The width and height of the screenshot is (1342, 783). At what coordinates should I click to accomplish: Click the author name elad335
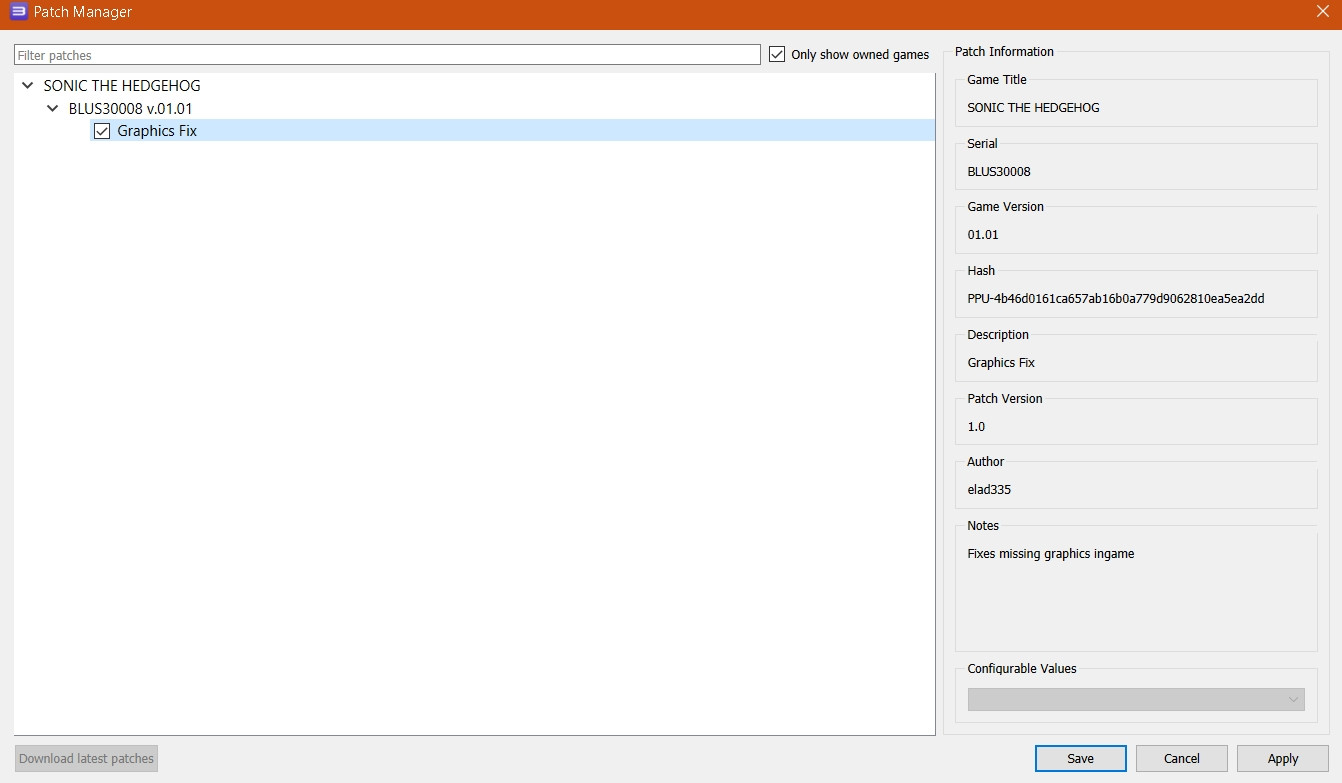point(989,490)
